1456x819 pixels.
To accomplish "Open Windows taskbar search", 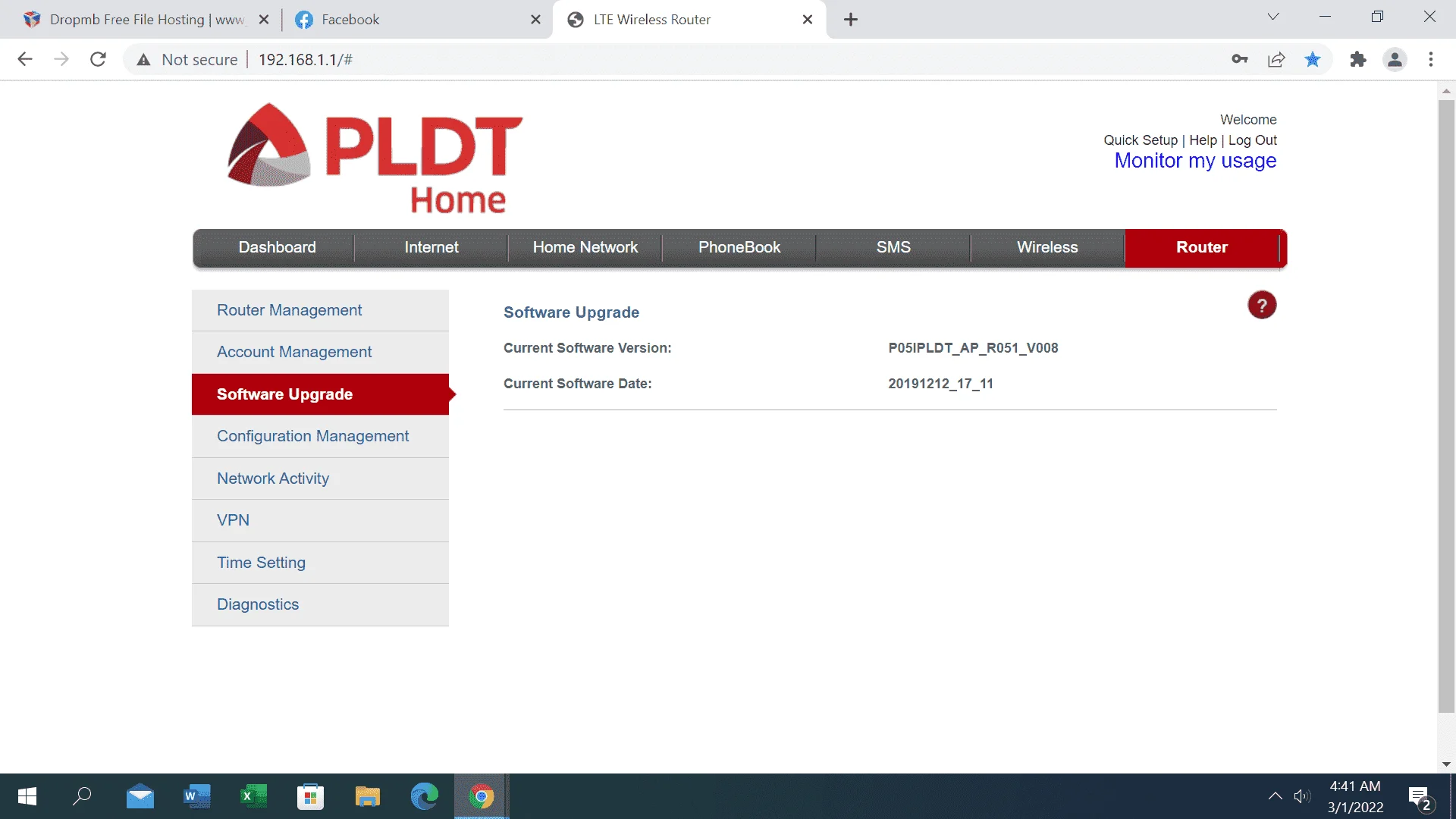I will pyautogui.click(x=82, y=796).
